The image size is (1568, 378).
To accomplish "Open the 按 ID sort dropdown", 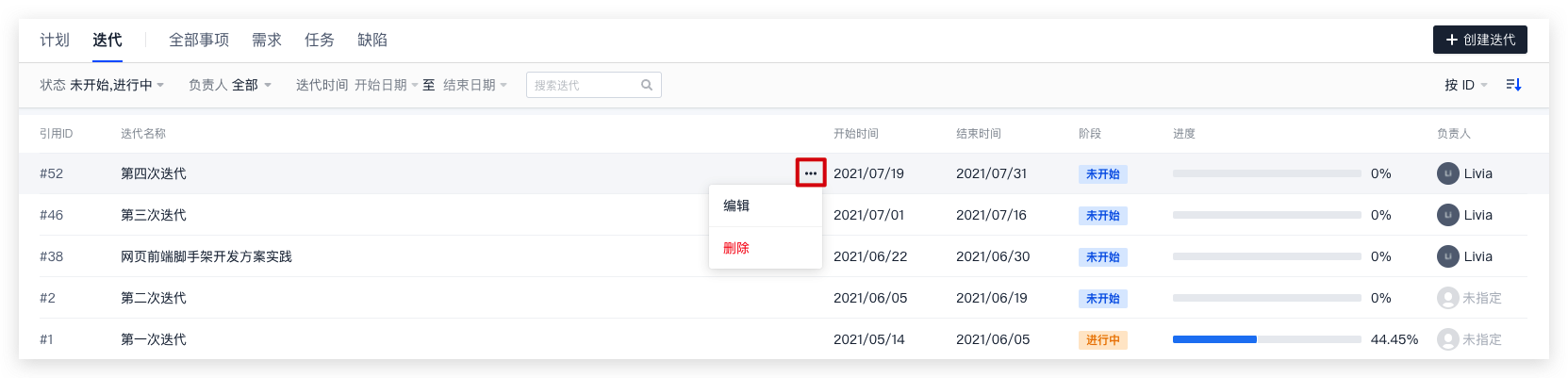I will [x=1466, y=85].
